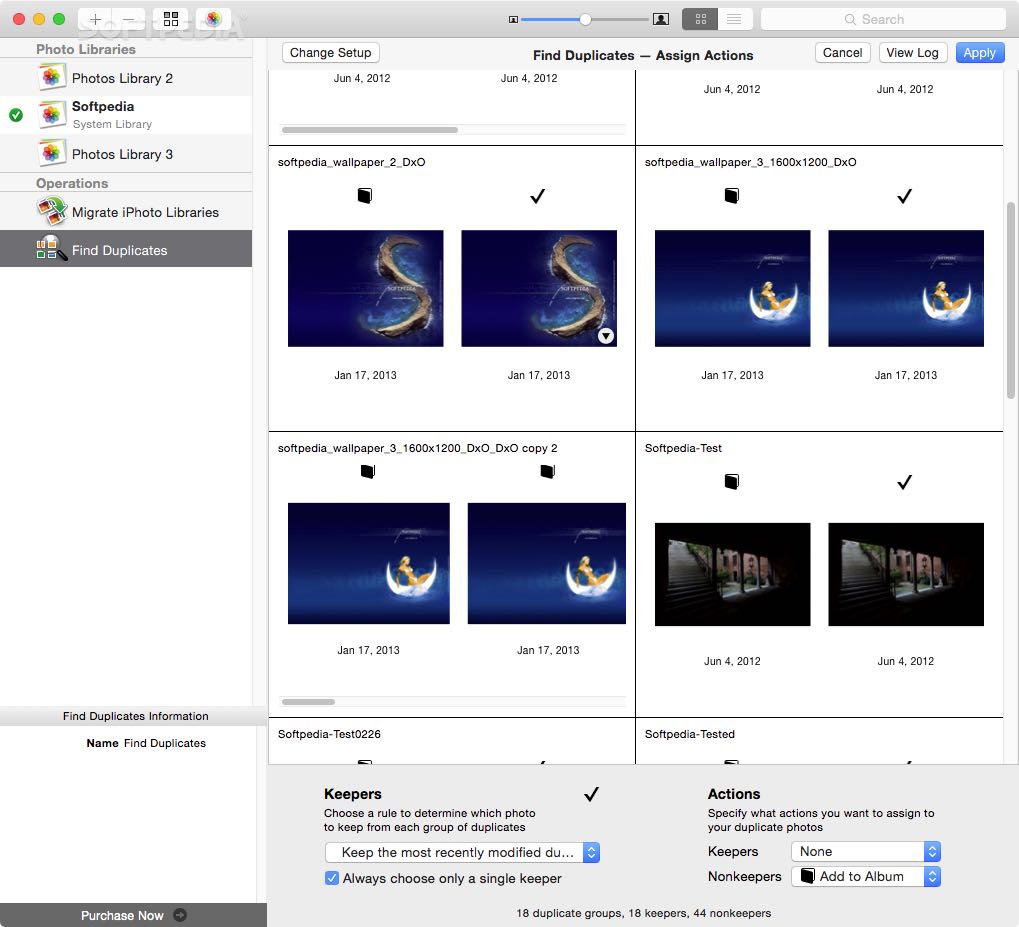
Task: Toggle keeper checkmark on second softpedia_wallpaper_3_1600x1200_DxO photo
Action: coord(905,196)
